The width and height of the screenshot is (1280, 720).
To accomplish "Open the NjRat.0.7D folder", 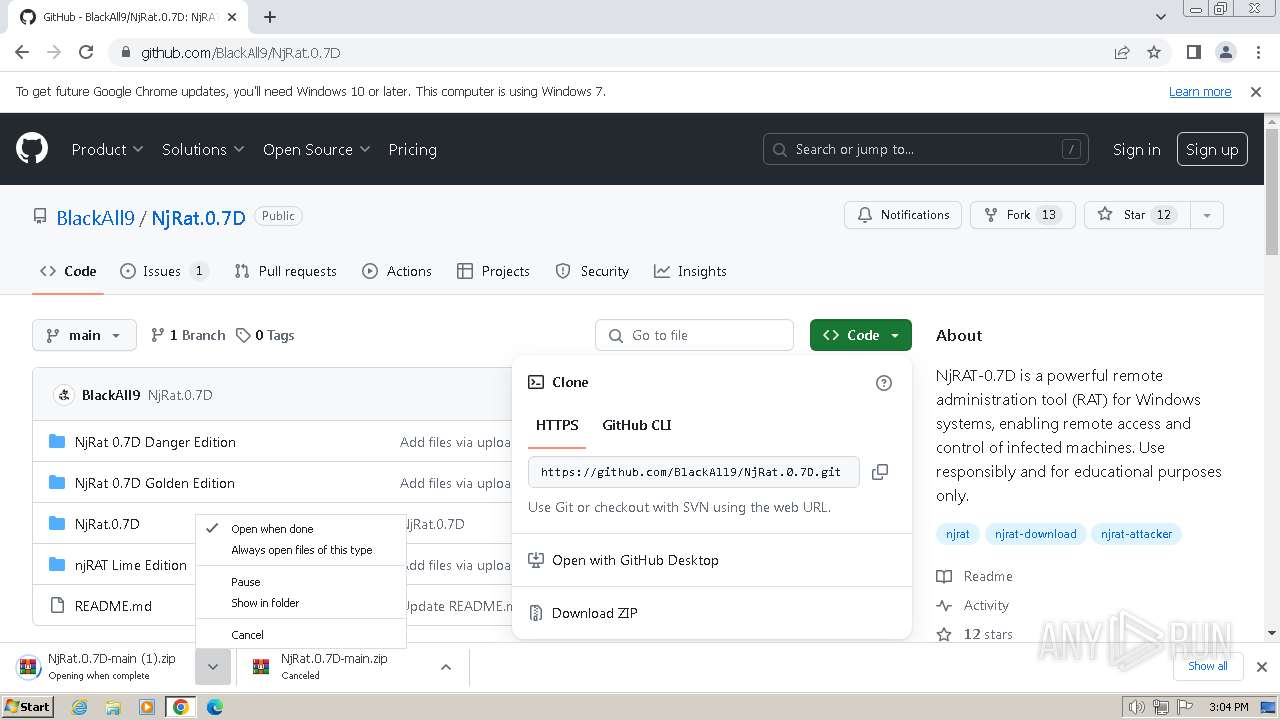I will [x=107, y=524].
